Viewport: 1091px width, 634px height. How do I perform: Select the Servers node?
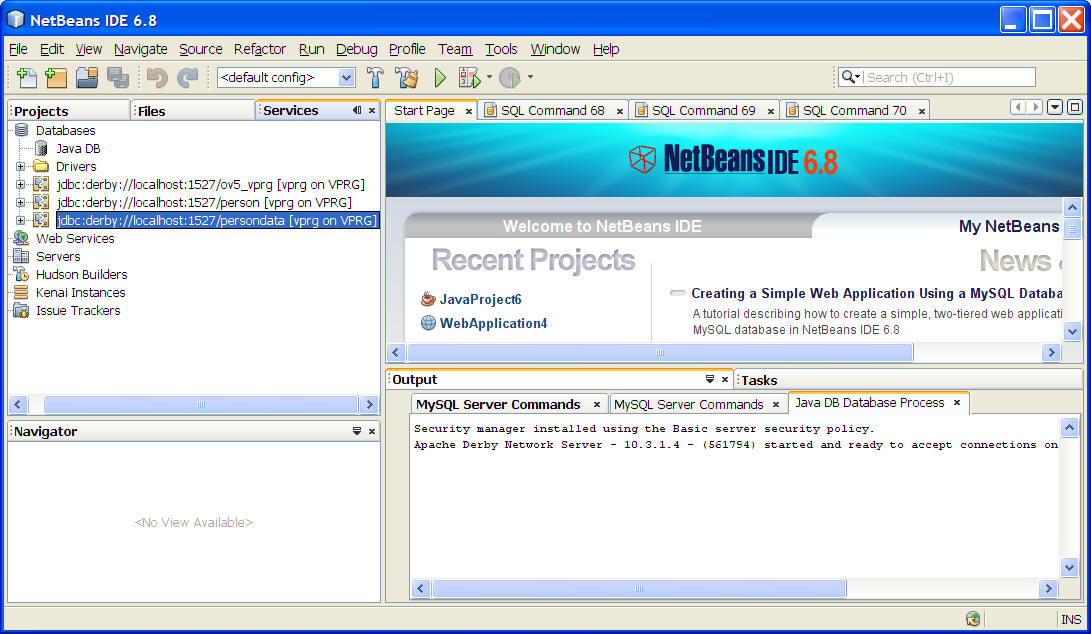click(x=58, y=257)
